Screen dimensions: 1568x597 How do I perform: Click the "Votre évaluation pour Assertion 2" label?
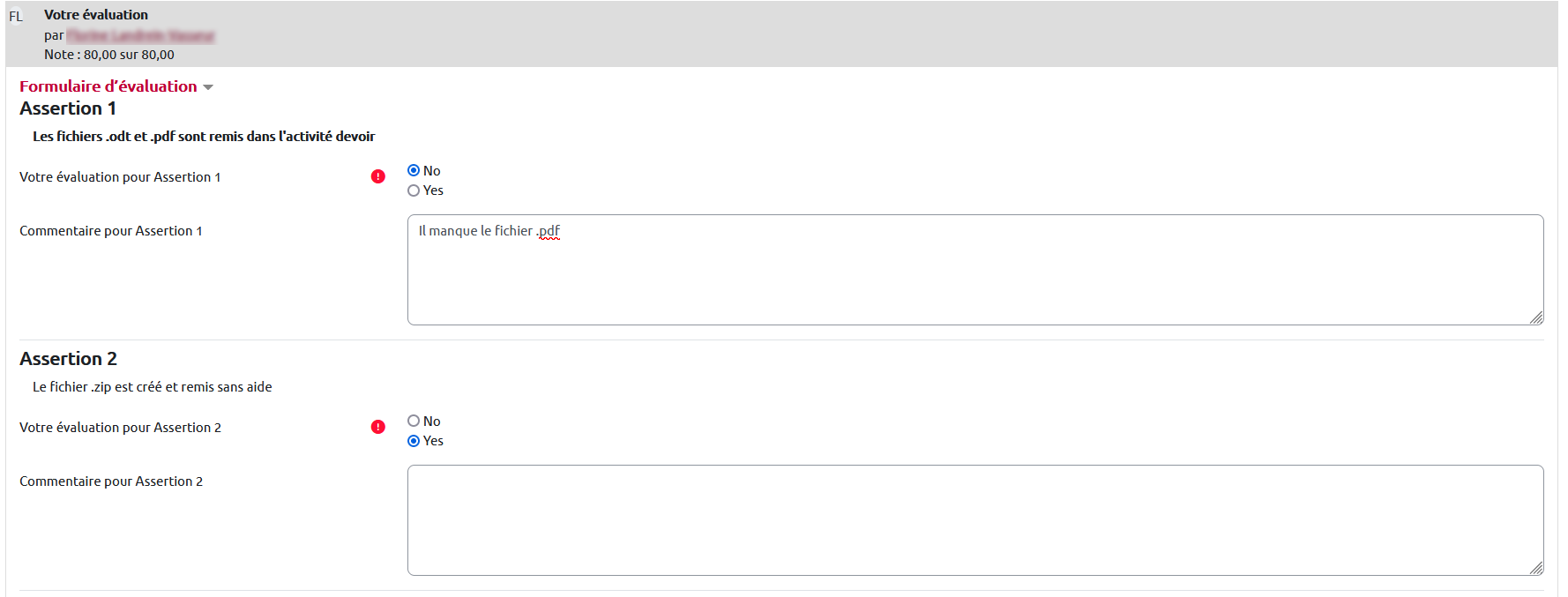click(x=120, y=428)
